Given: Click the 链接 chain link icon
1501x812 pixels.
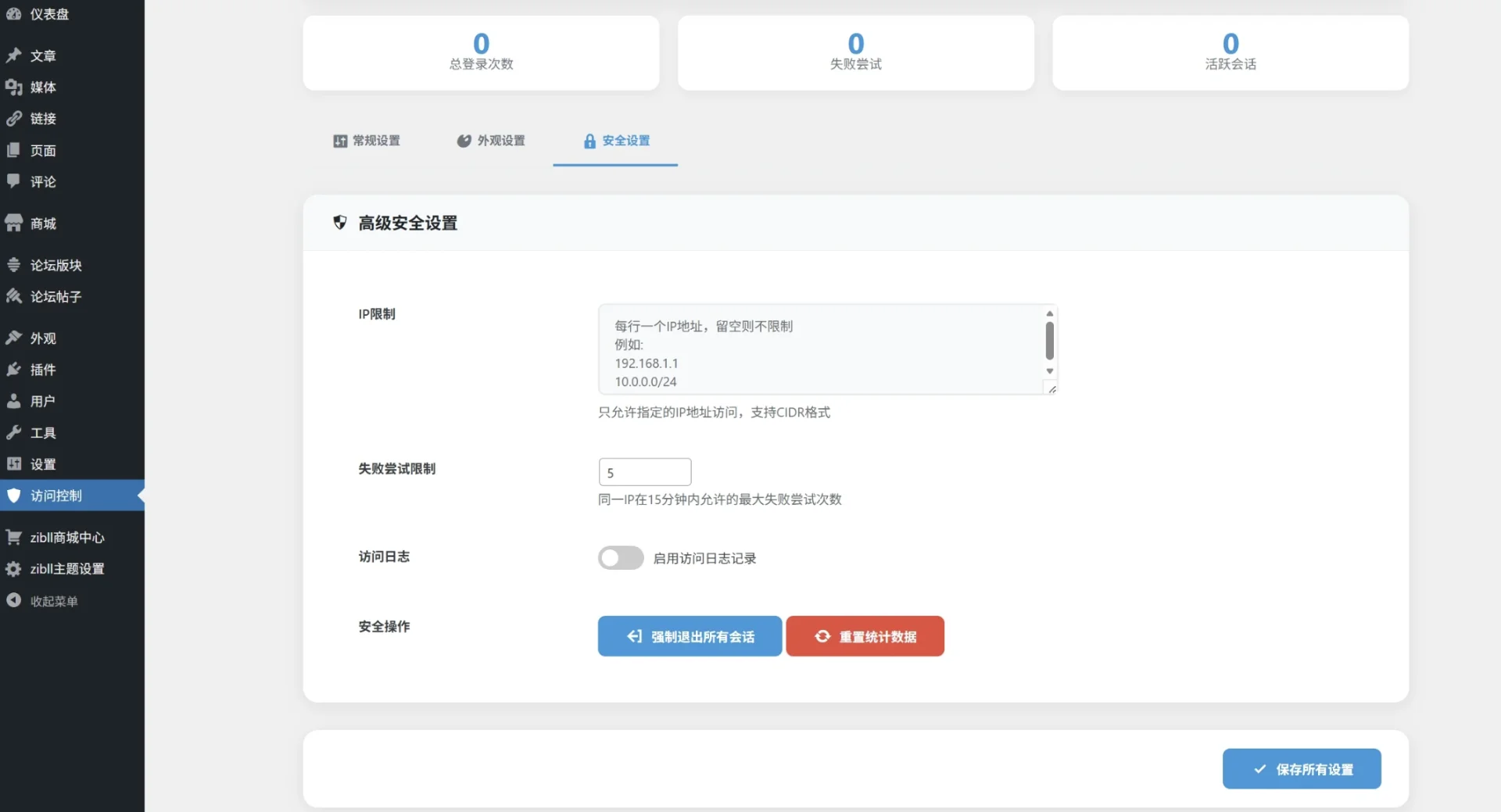Looking at the screenshot, I should click(13, 119).
